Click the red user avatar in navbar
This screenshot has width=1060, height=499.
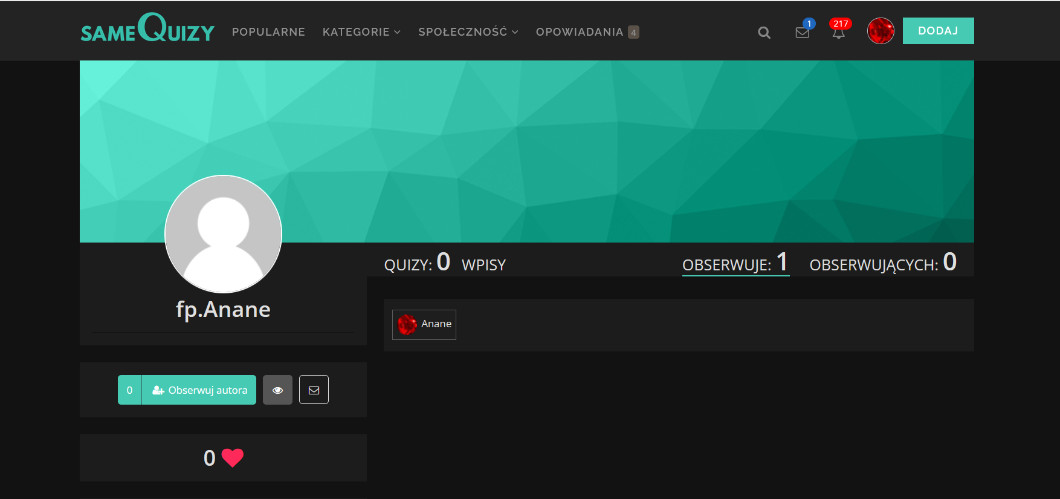[x=880, y=31]
